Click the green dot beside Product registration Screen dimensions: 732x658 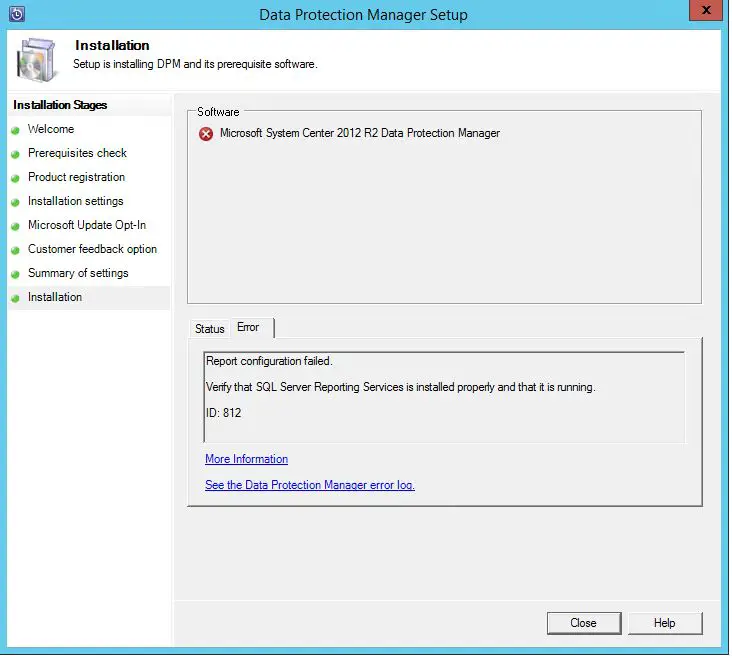pos(15,178)
